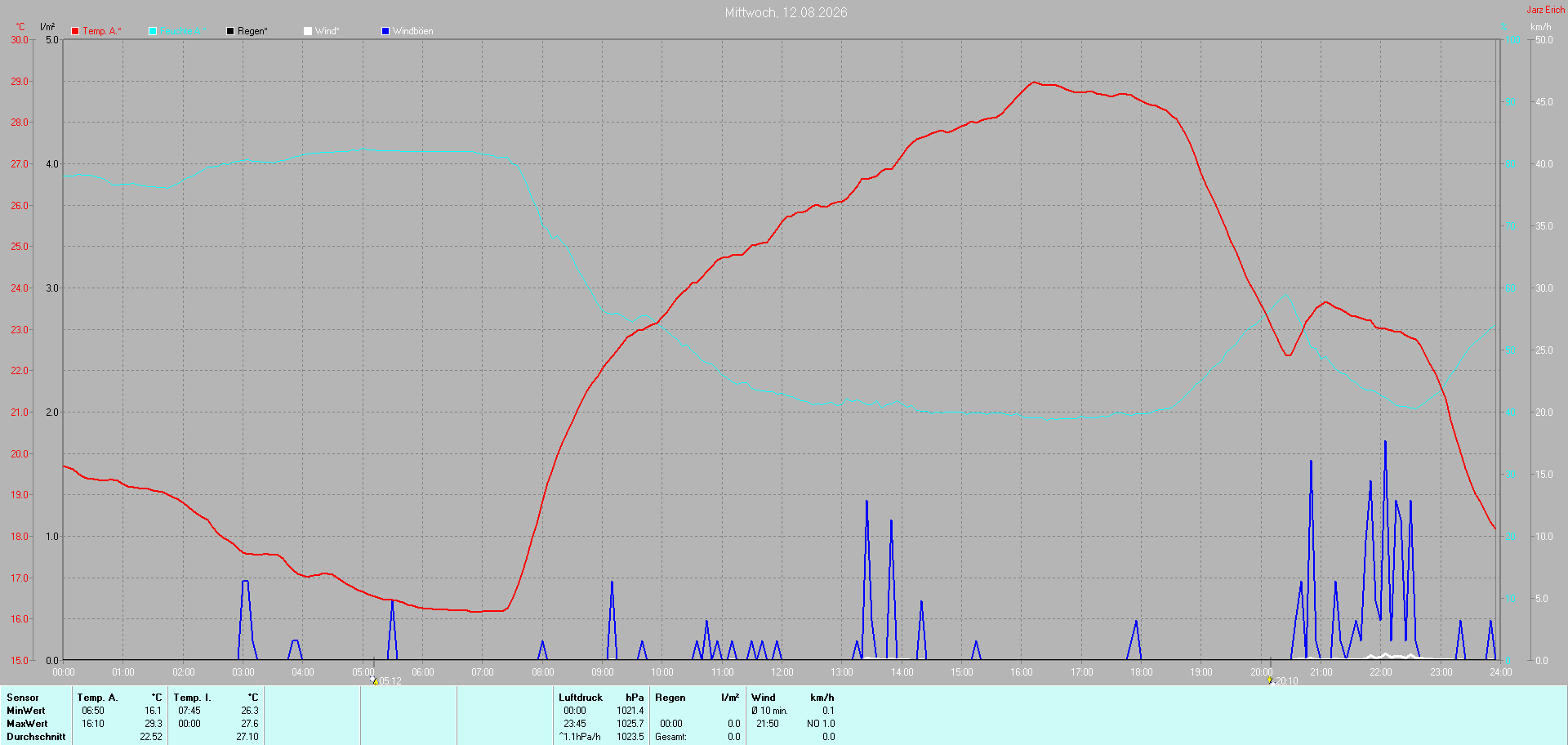The image size is (1568, 745).
Task: Select the Temp. A.* legend label
Action: pos(102,31)
